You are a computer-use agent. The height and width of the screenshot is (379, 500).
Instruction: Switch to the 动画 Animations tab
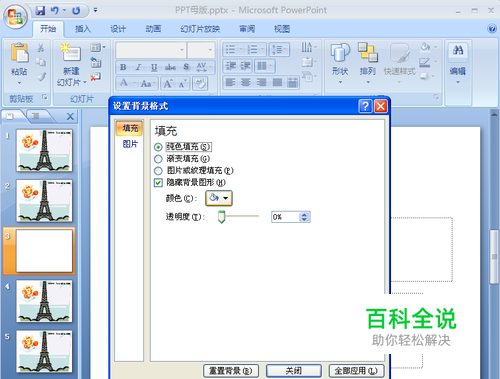click(x=153, y=29)
